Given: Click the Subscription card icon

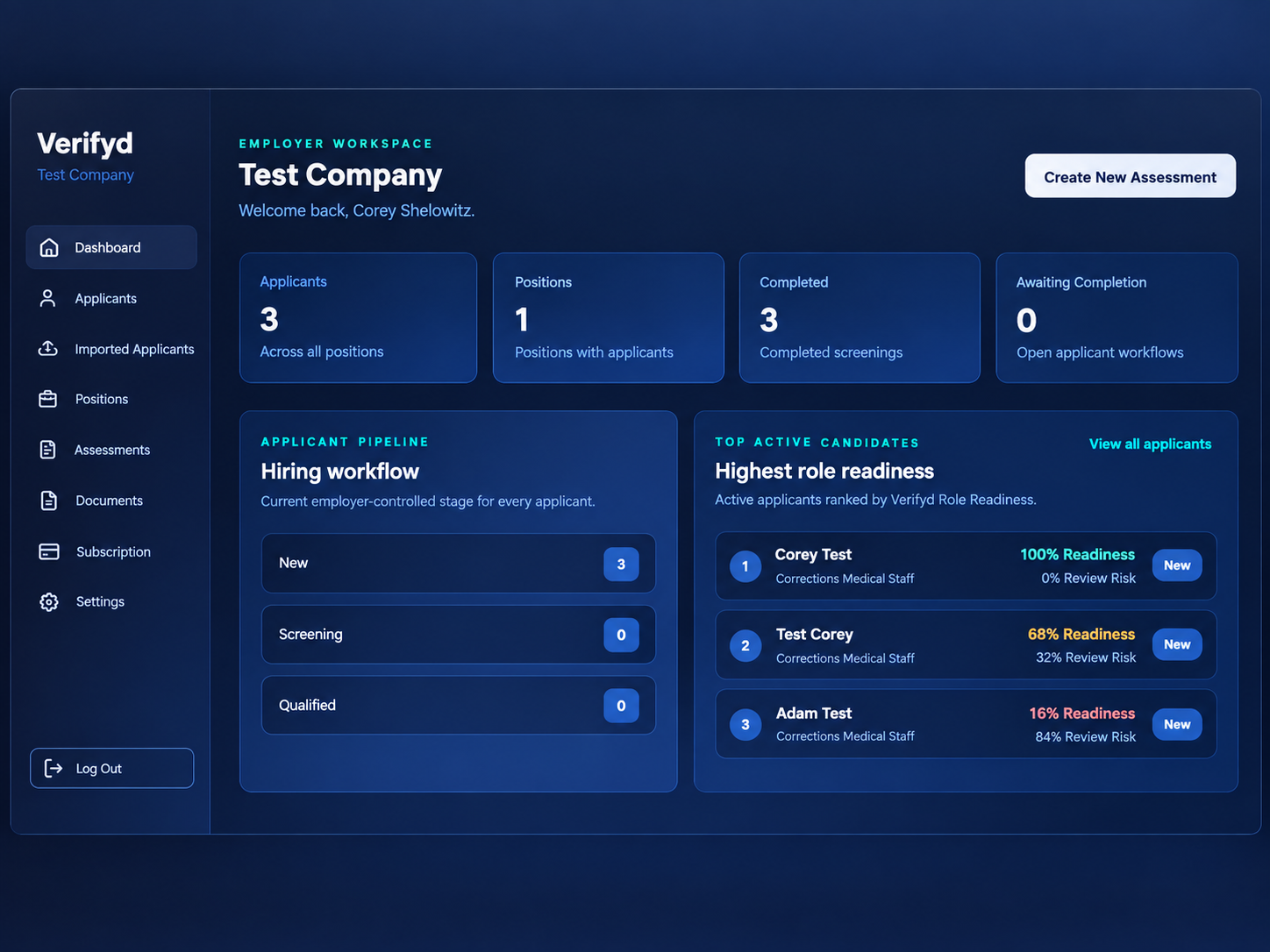Looking at the screenshot, I should tap(49, 551).
